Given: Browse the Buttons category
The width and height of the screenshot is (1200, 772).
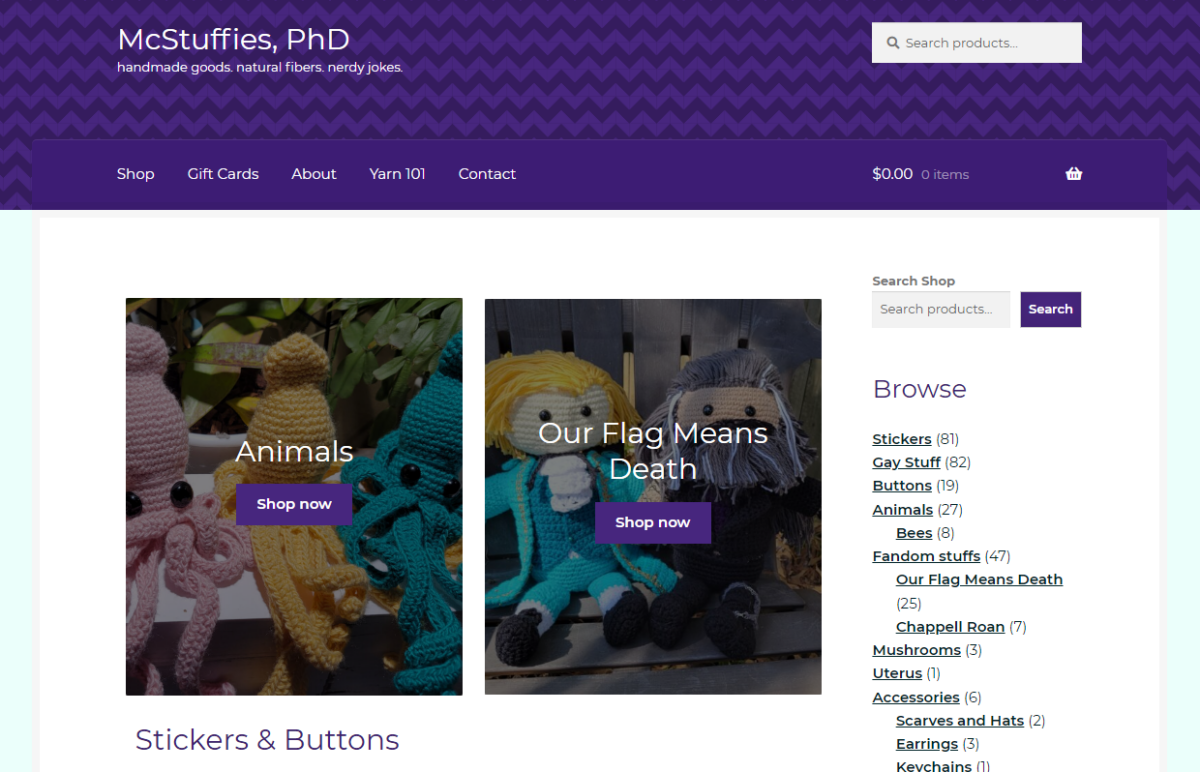Looking at the screenshot, I should coord(901,486).
